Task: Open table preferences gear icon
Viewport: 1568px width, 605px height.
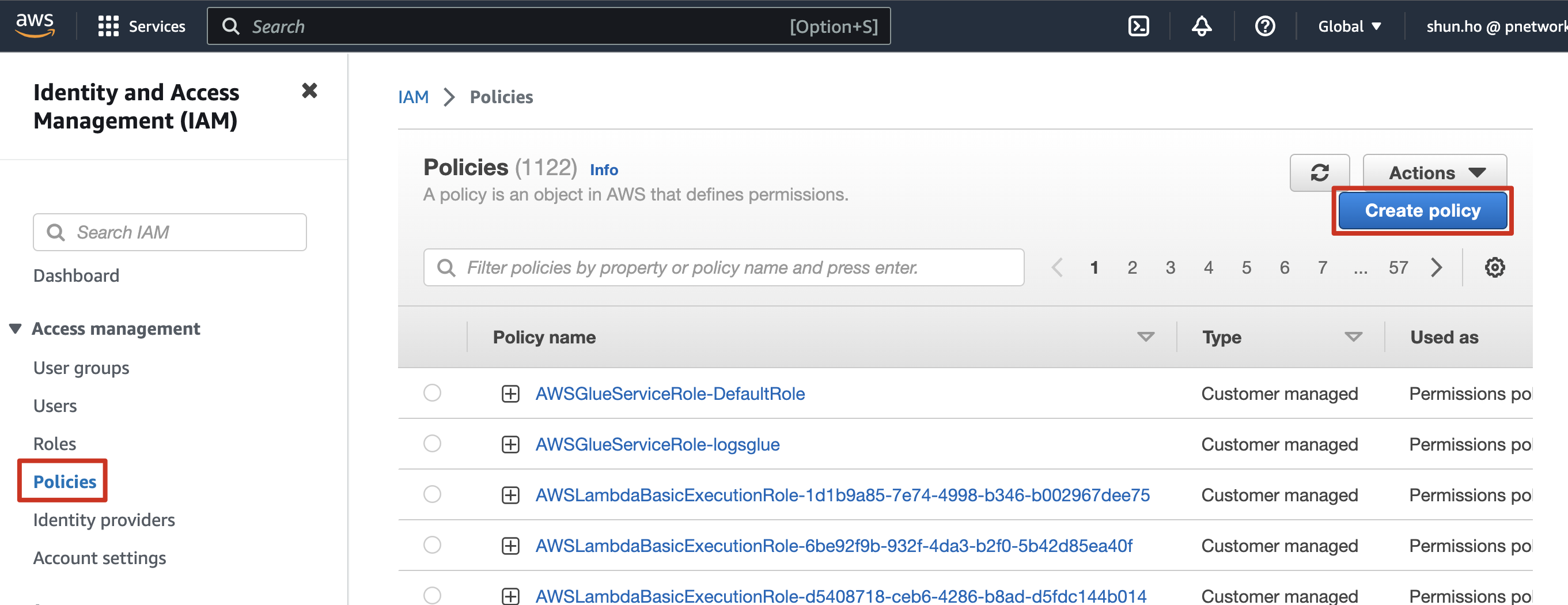Action: (1494, 267)
